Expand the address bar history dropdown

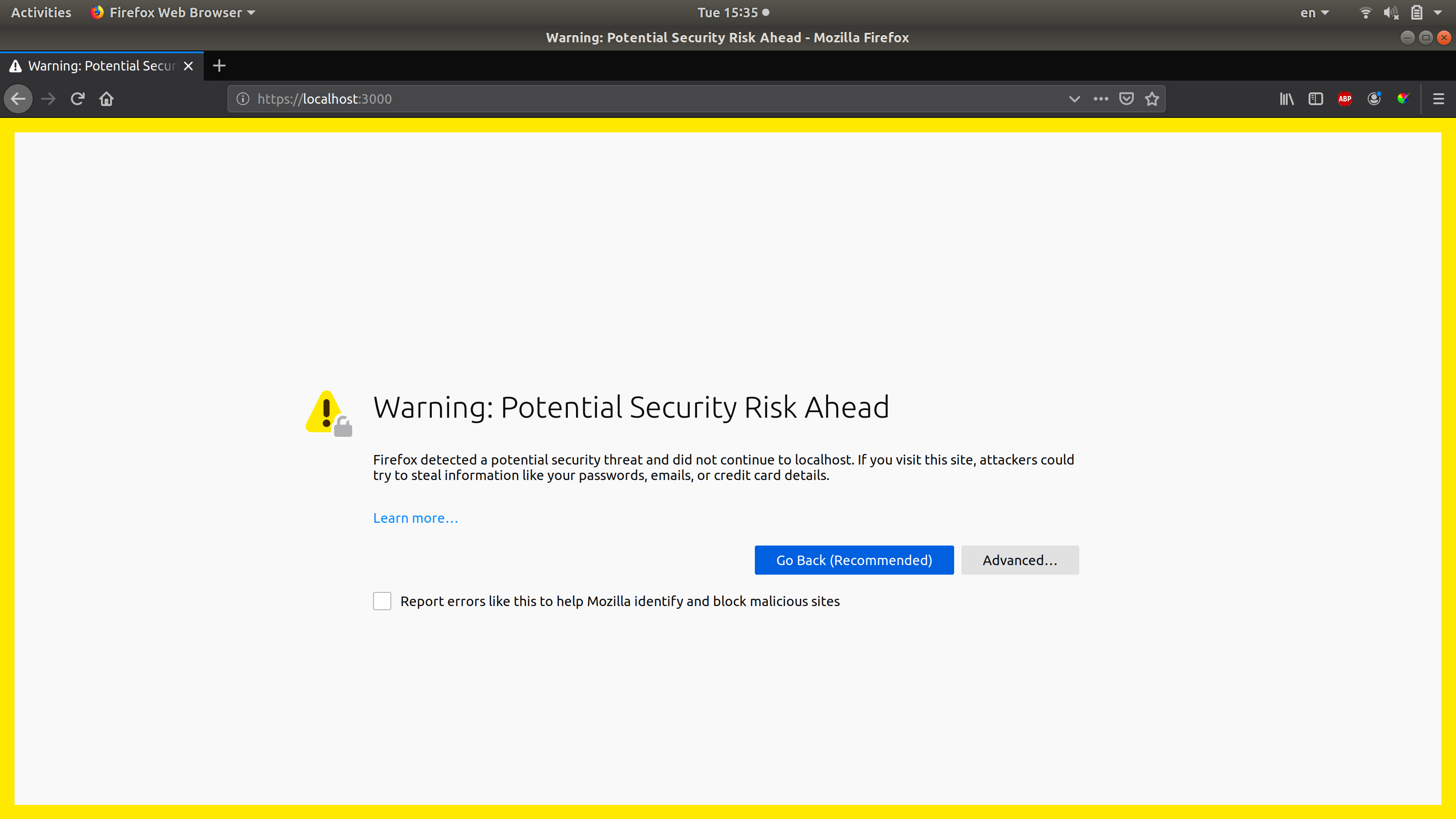pyautogui.click(x=1074, y=99)
